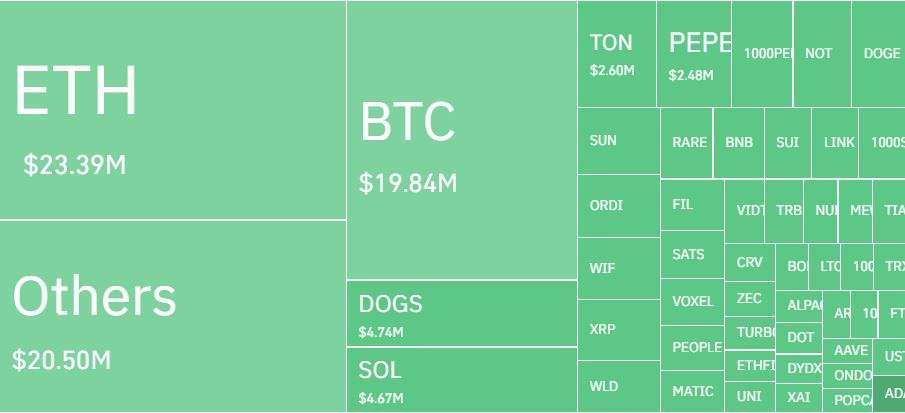The height and width of the screenshot is (413, 905).
Task: Click the MATIC tile
Action: pyautogui.click(x=692, y=391)
